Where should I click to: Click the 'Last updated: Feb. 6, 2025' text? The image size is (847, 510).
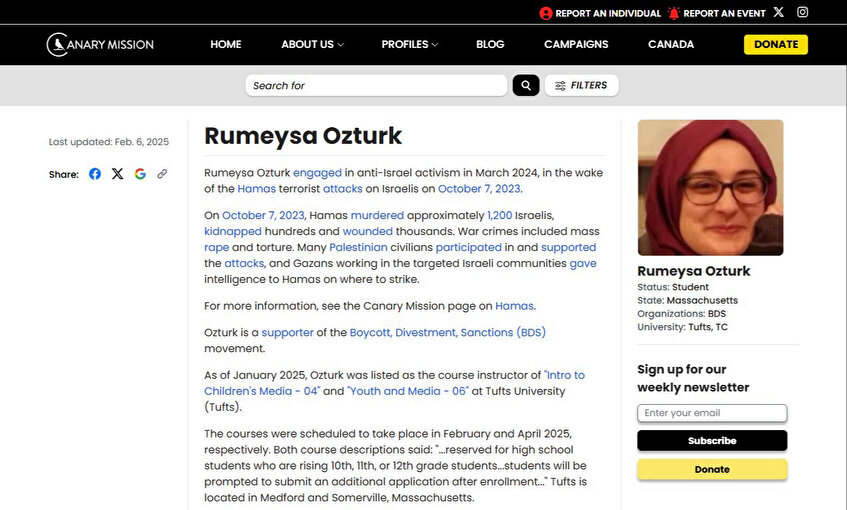[x=109, y=142]
